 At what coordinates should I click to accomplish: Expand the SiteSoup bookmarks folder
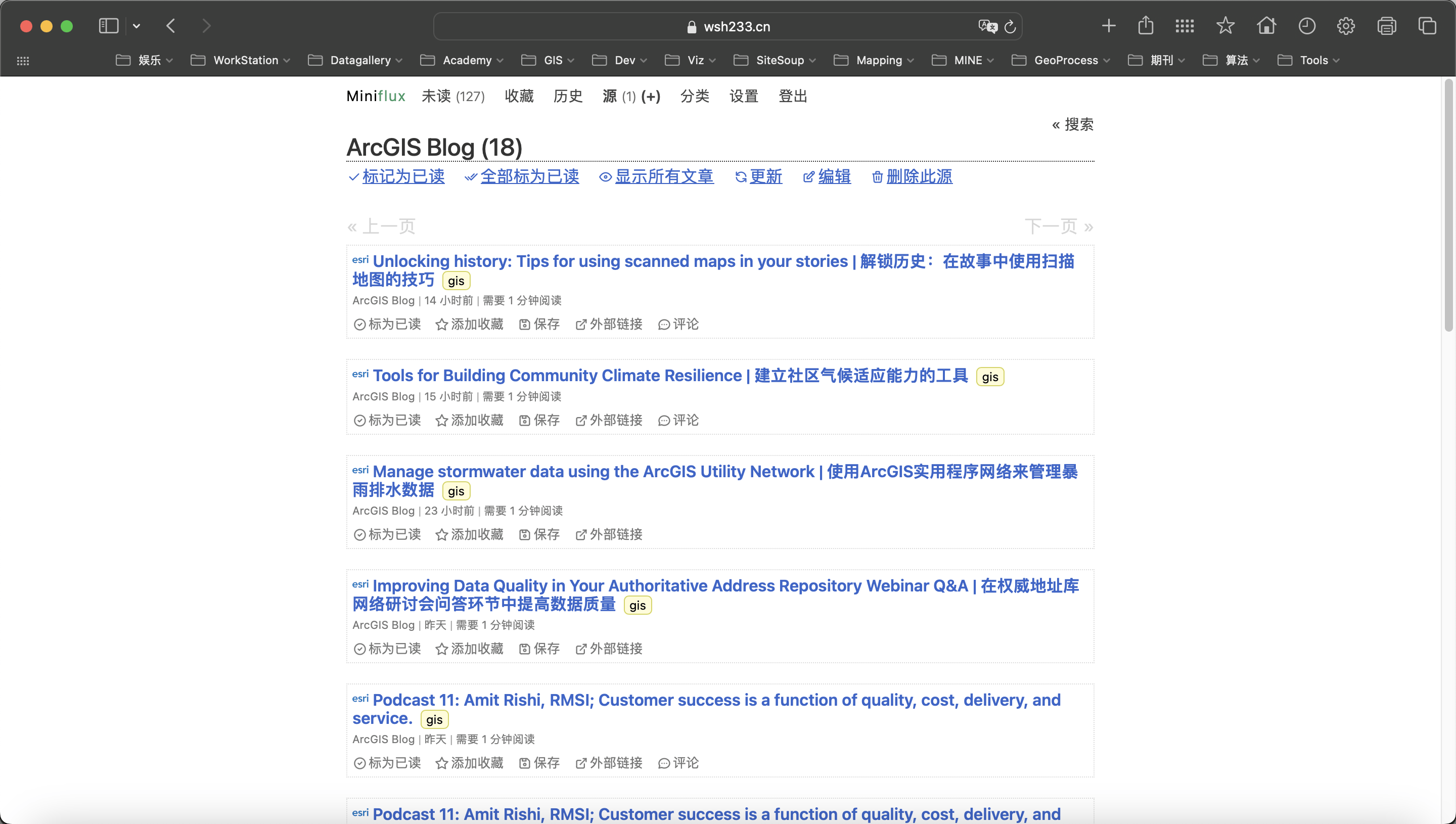click(x=775, y=60)
